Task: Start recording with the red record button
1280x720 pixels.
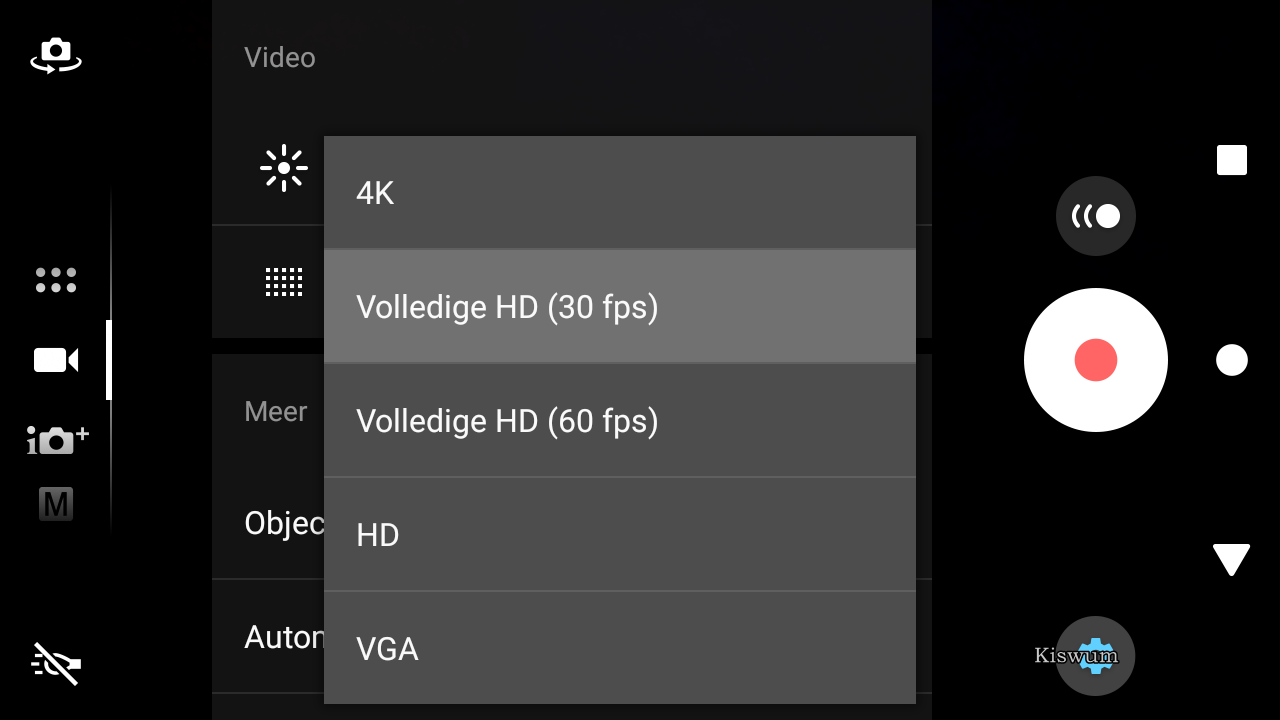Action: pos(1096,360)
